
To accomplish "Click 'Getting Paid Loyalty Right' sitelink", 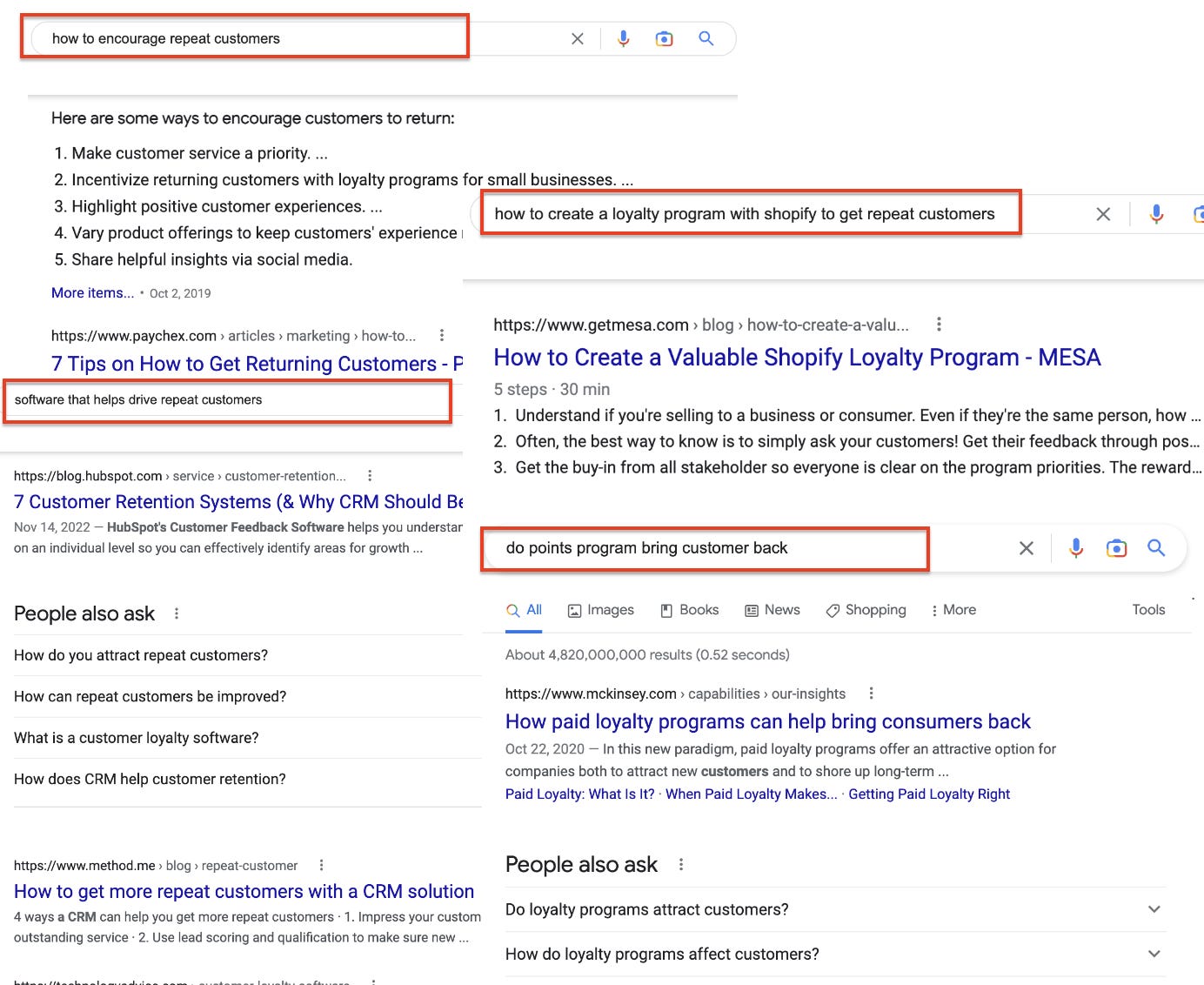I will tap(929, 794).
